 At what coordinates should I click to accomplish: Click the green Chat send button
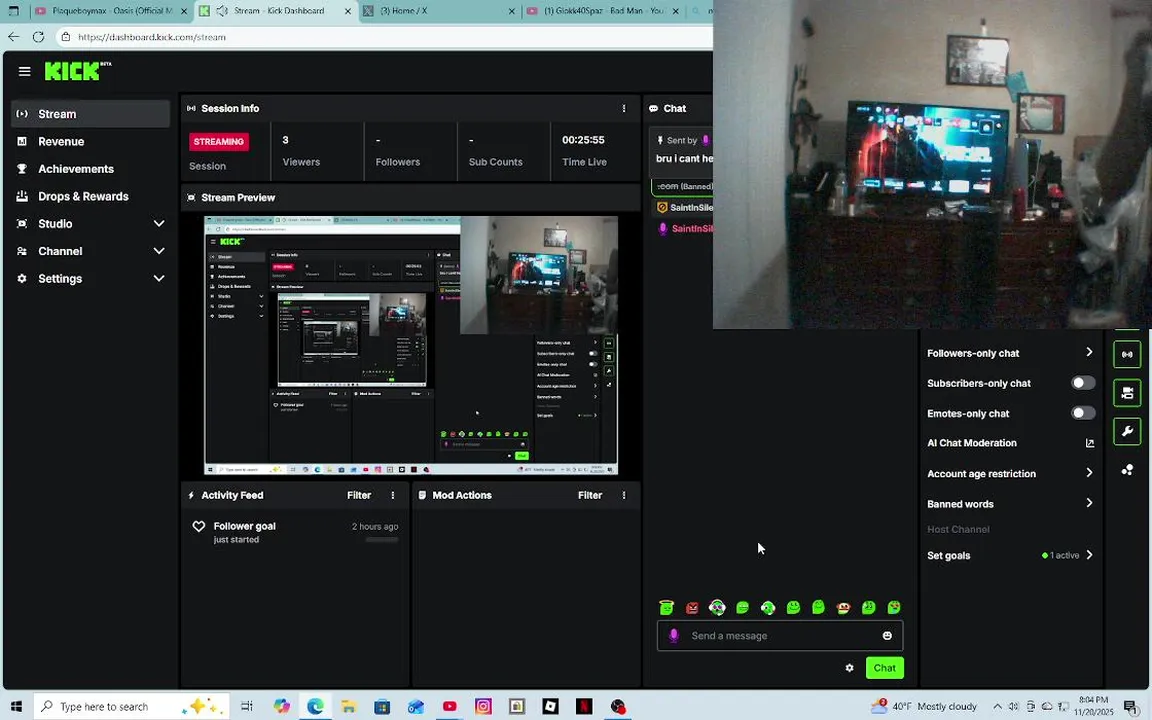[885, 668]
